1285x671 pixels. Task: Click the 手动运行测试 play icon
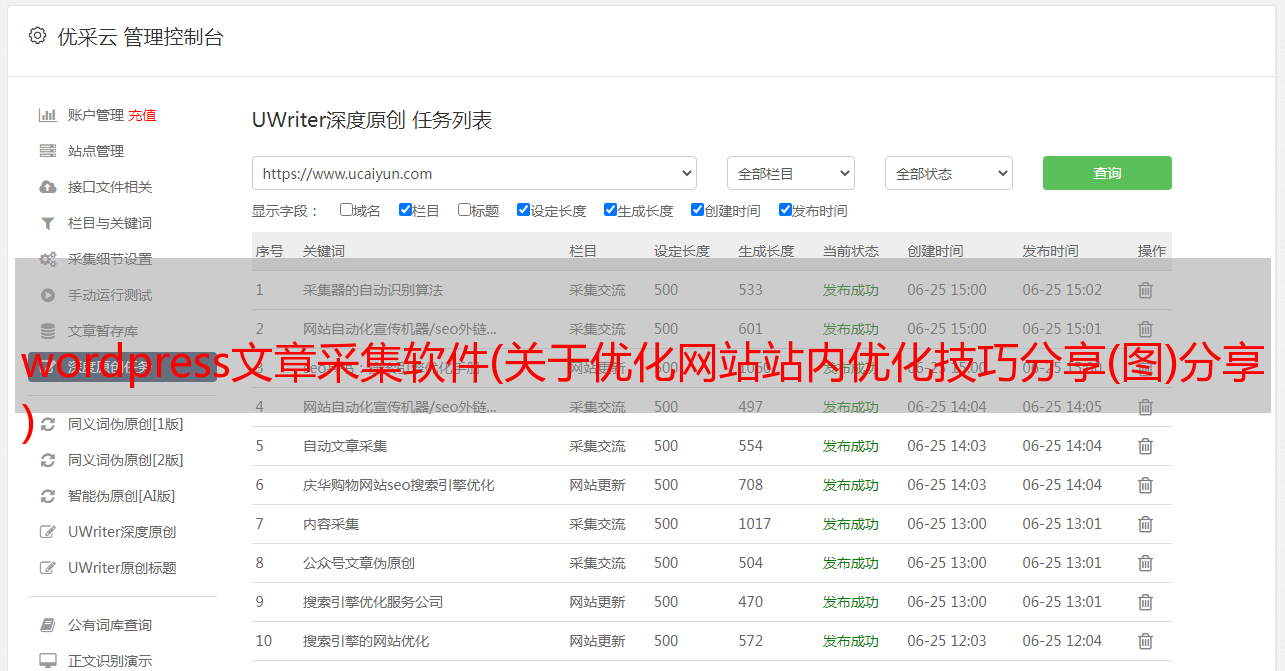tap(47, 295)
